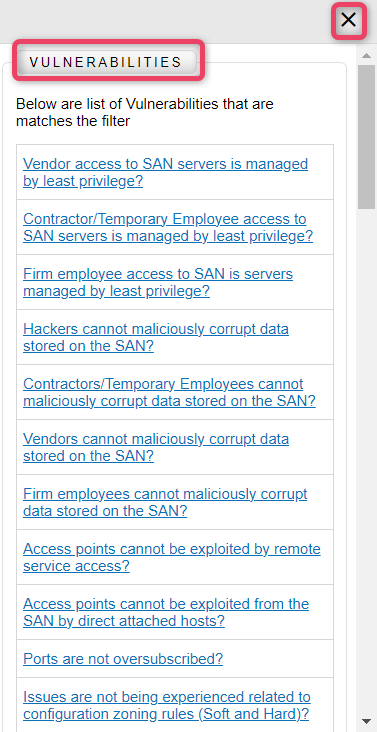Close the vulnerabilities panel with X
This screenshot has height=732, width=377.
coord(349,21)
